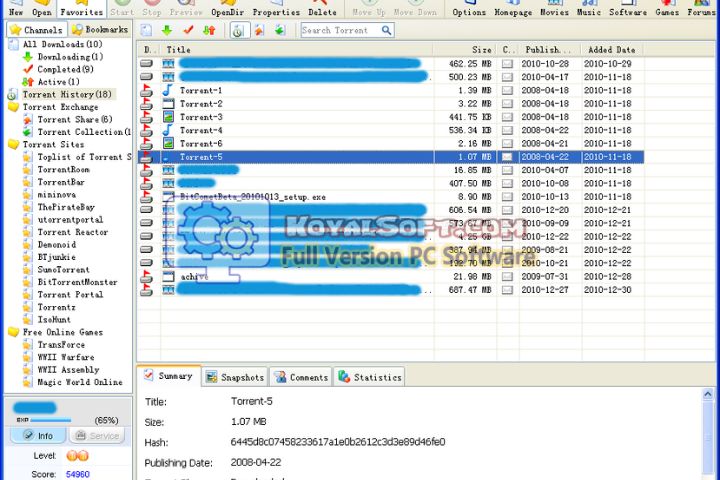Switch to the Statistics tab

(370, 377)
